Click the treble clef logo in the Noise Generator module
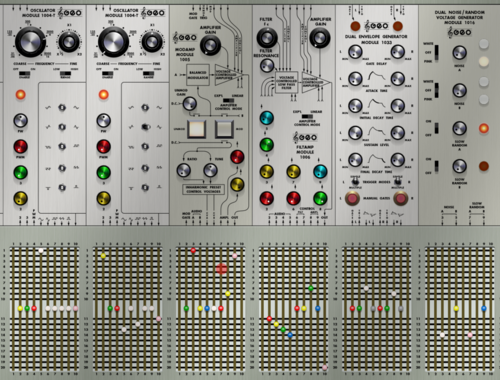The height and width of the screenshot is (380, 500). pyautogui.click(x=459, y=32)
